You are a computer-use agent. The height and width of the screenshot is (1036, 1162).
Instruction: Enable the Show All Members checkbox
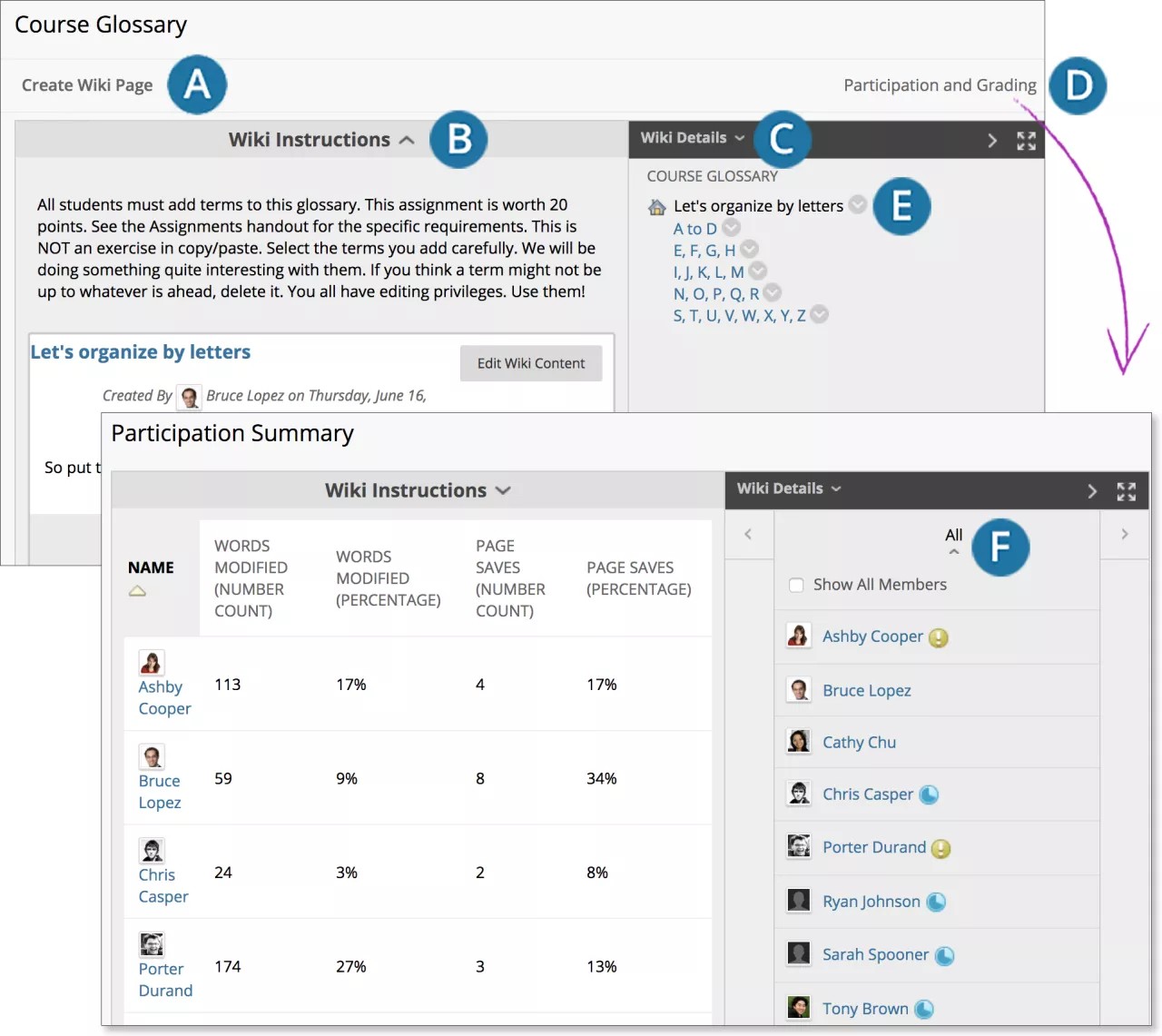pyautogui.click(x=796, y=586)
